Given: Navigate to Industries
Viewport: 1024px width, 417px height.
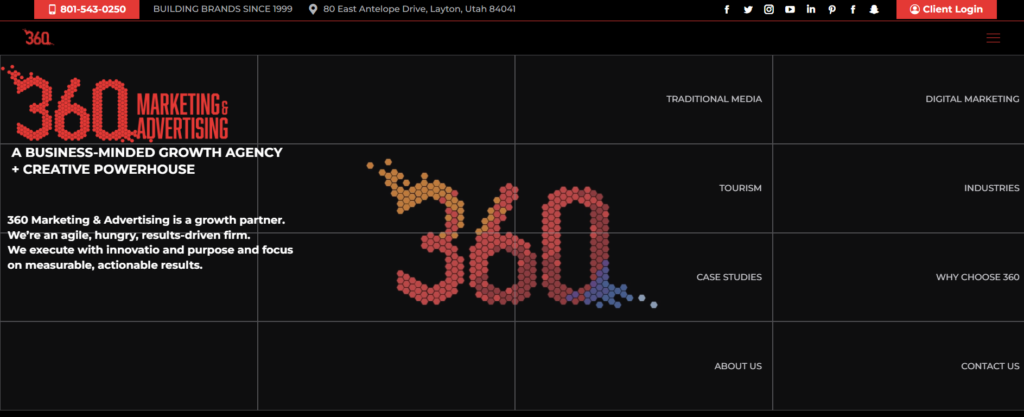Looking at the screenshot, I should [991, 188].
